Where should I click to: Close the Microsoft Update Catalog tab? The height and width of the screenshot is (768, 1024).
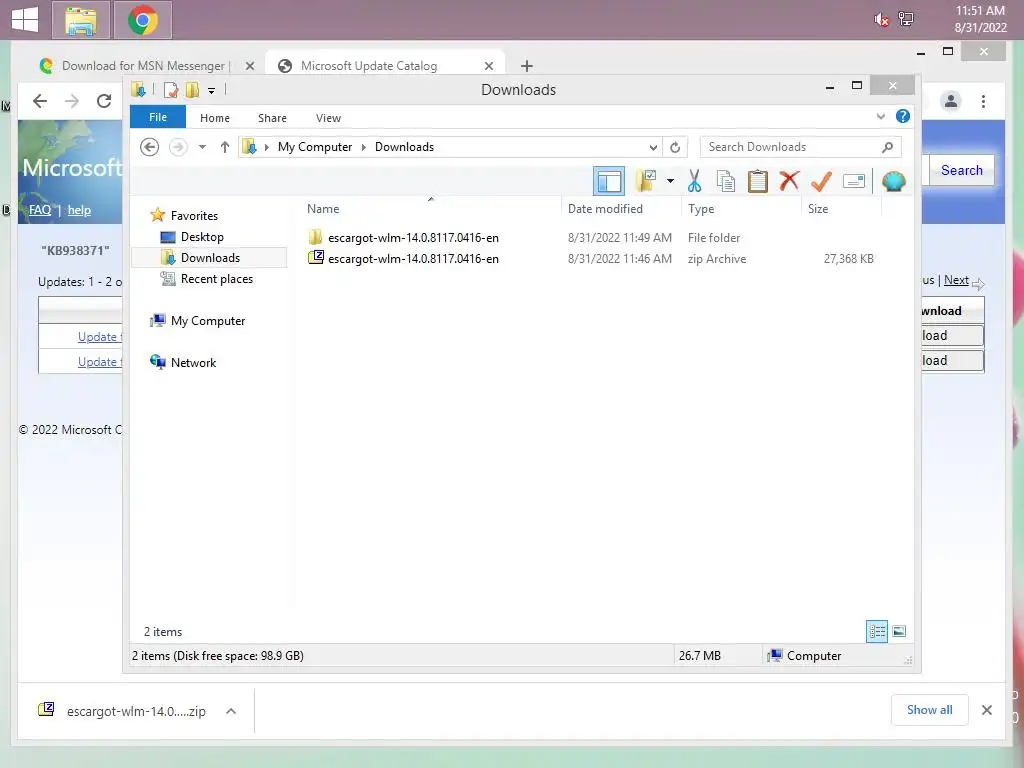tap(488, 66)
